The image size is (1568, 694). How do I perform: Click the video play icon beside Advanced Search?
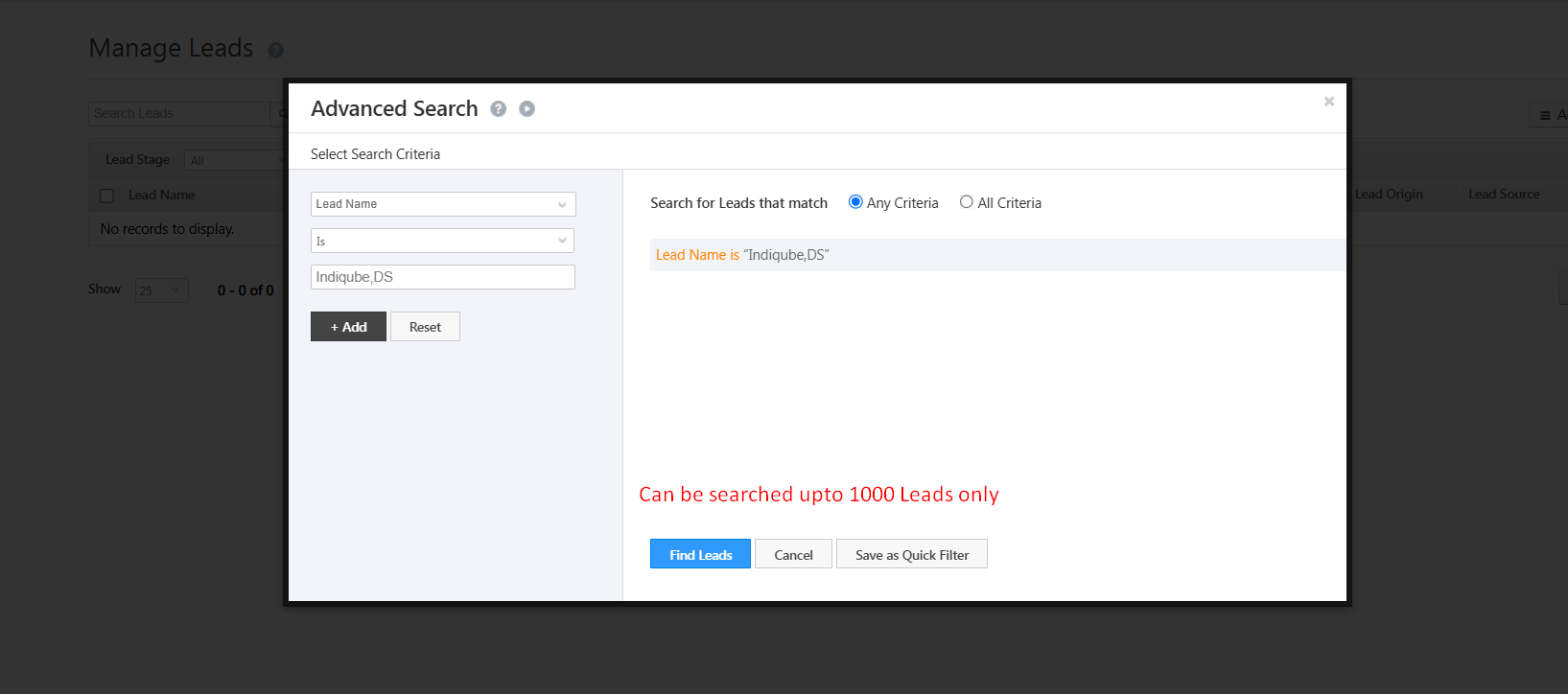[527, 109]
